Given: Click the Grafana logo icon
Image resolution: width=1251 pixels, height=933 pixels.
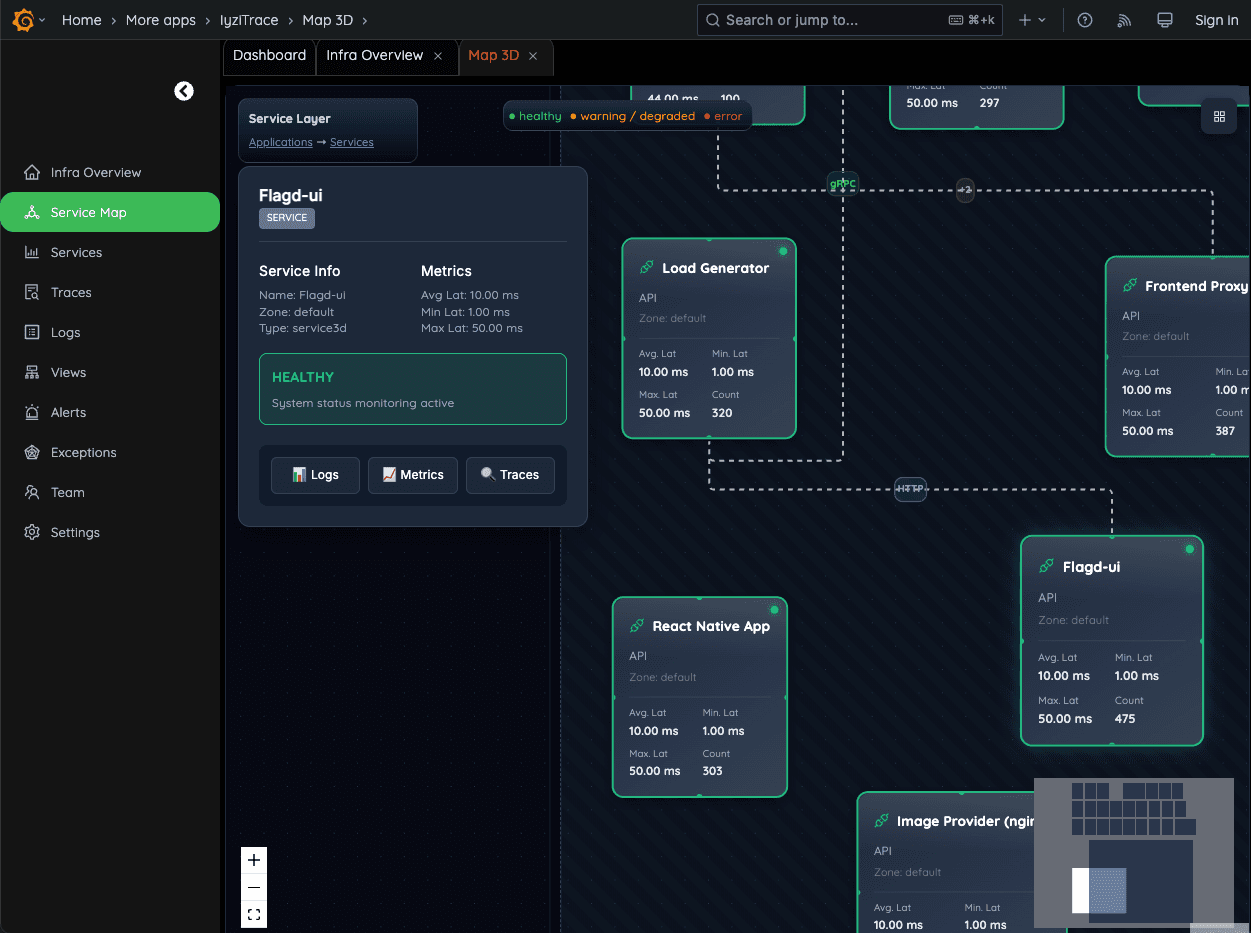Looking at the screenshot, I should pos(22,20).
